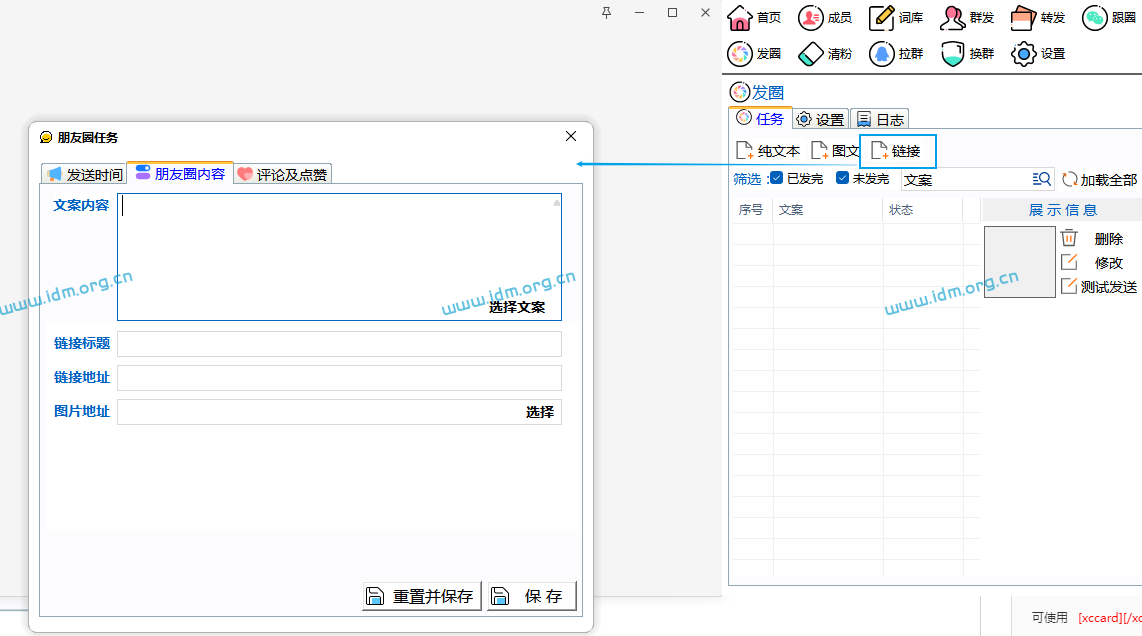Focus the 文案内容 text area
The image size is (1142, 636).
pos(339,256)
